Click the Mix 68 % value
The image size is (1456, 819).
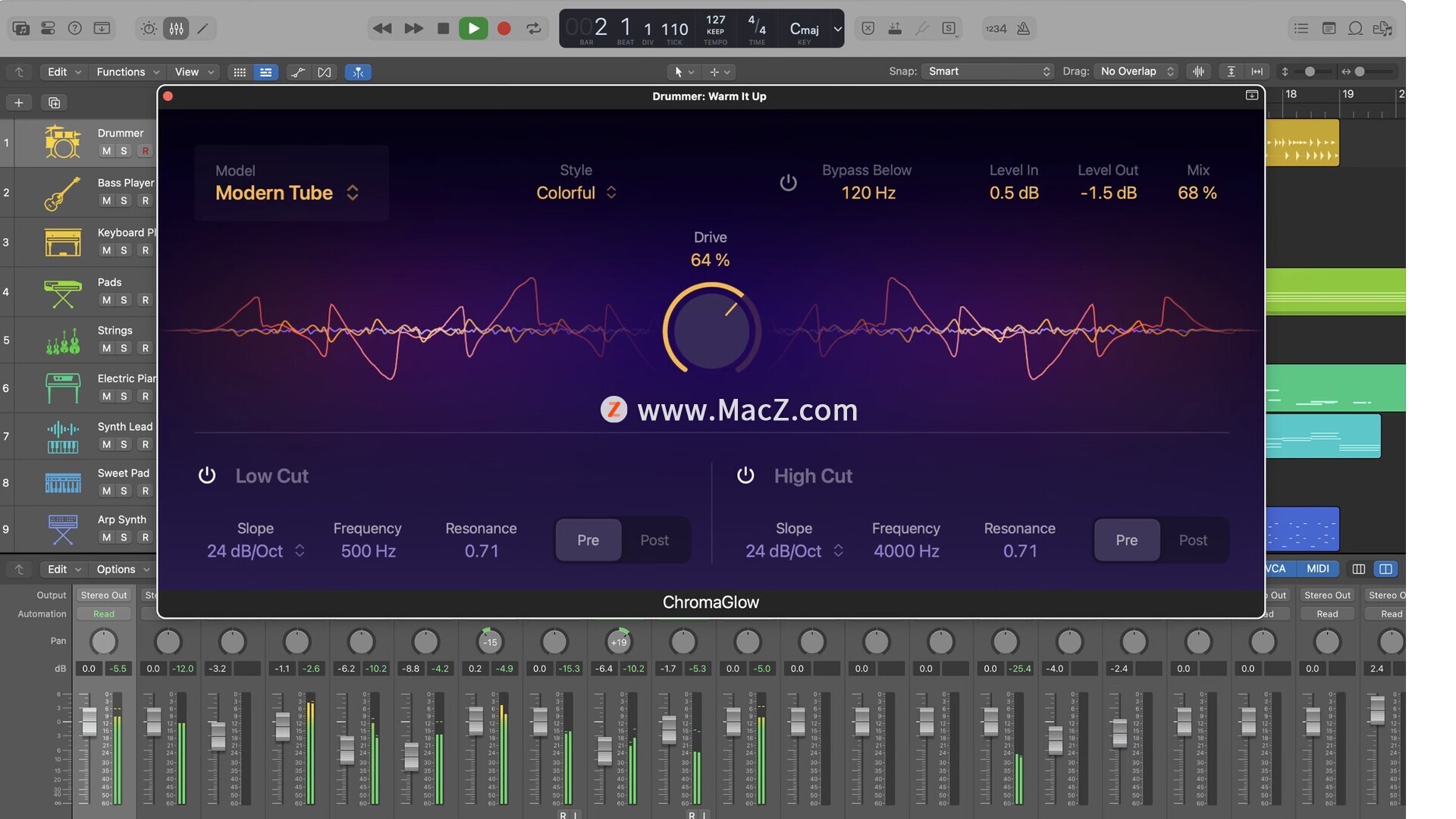(x=1197, y=193)
